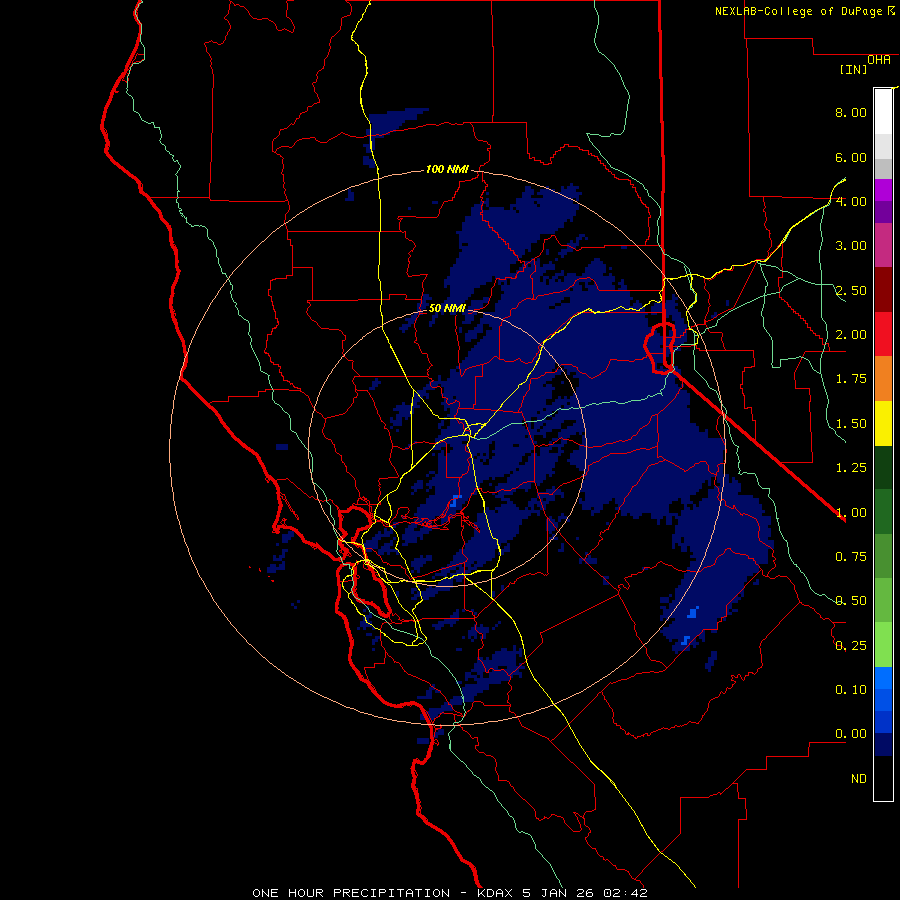Click the [IN] units label
900x900 pixels.
click(854, 69)
